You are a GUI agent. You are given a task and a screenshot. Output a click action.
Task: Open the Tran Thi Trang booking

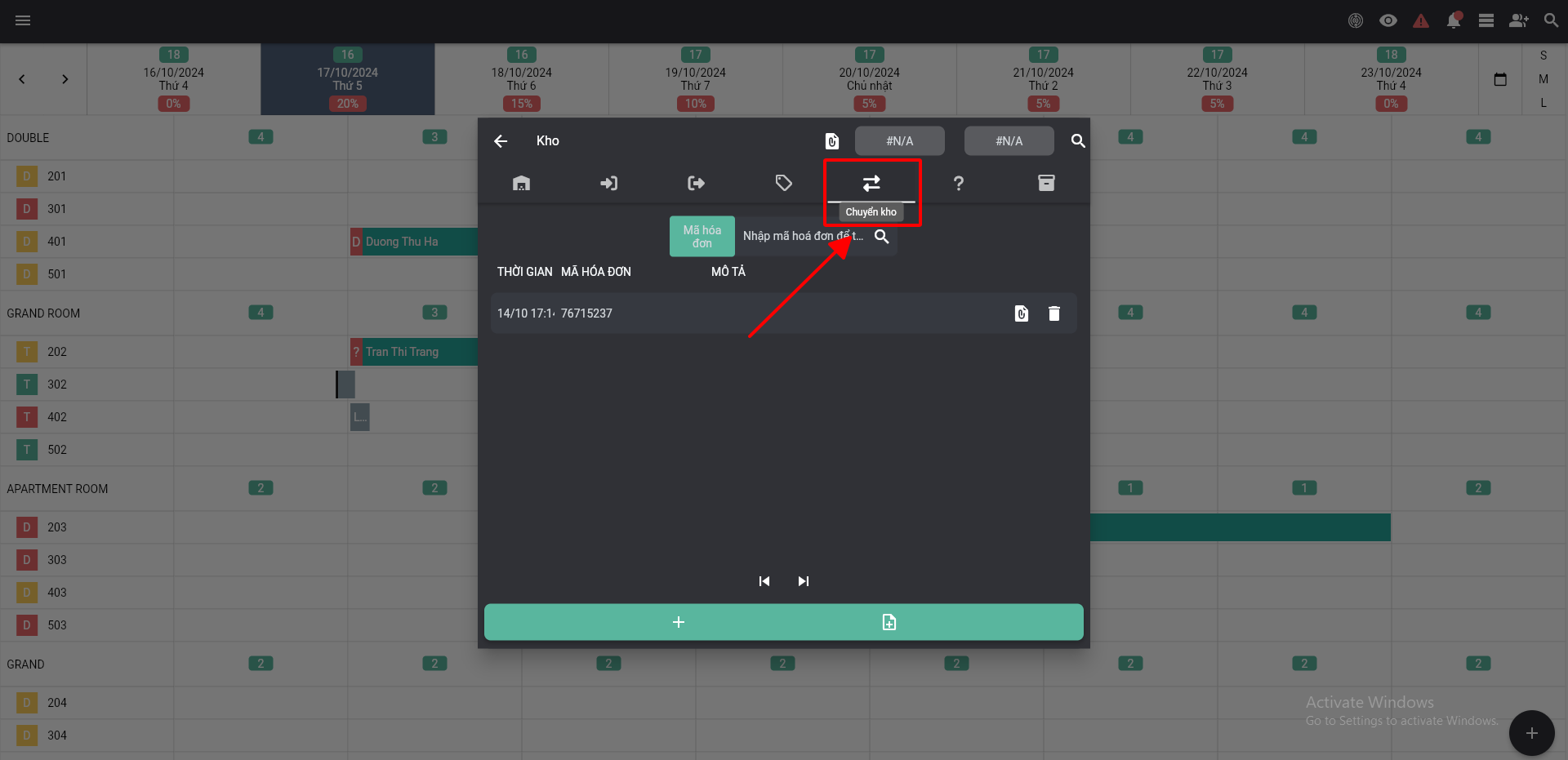point(415,352)
